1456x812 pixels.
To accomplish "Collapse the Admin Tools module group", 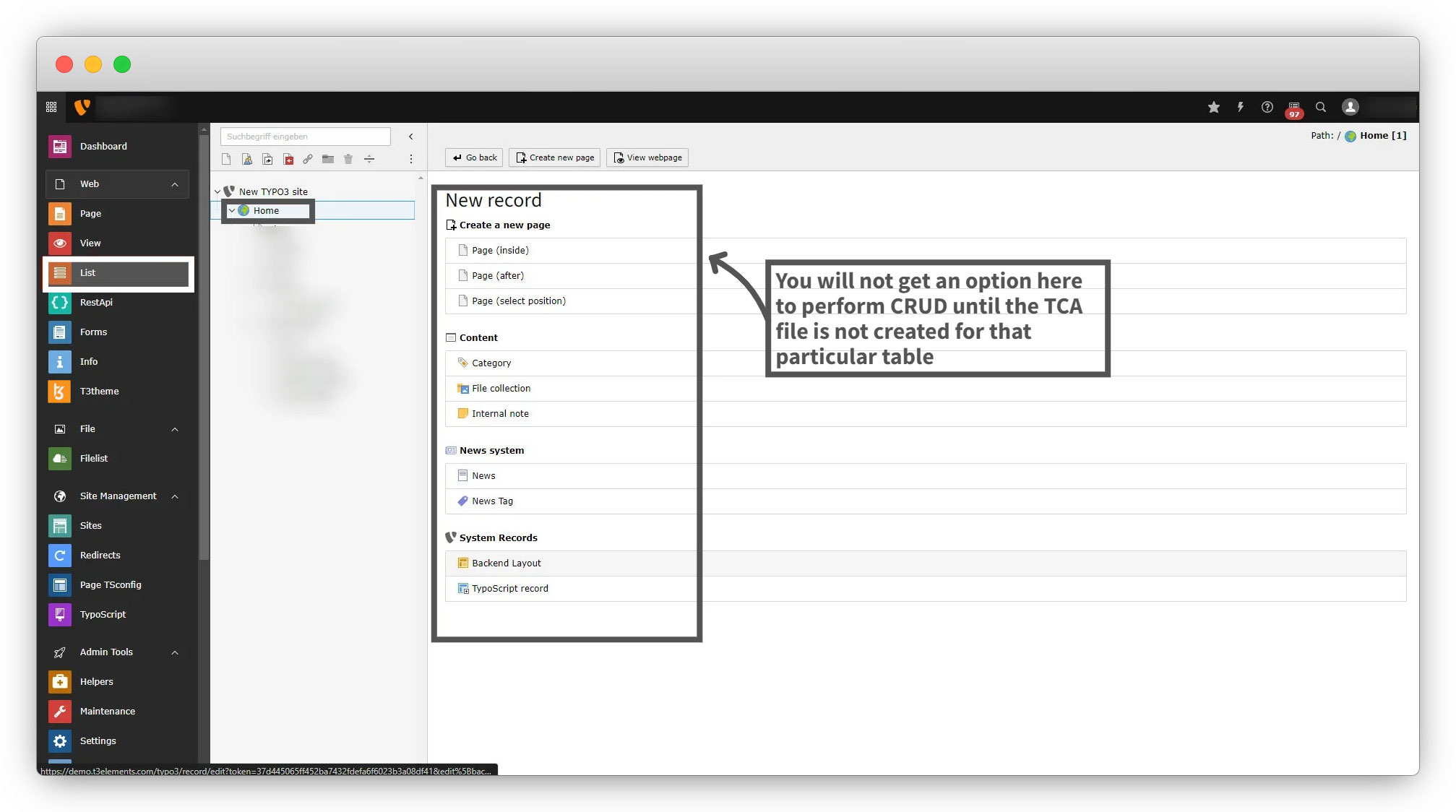I will [175, 652].
